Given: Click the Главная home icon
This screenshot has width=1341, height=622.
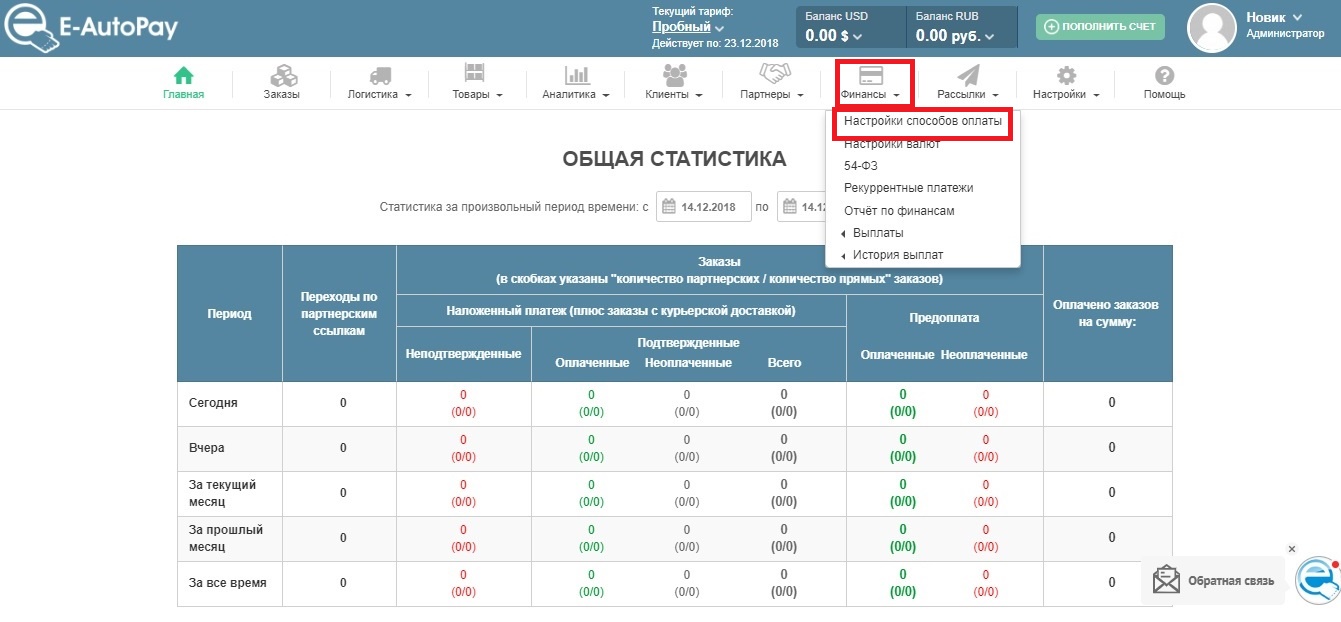Looking at the screenshot, I should [x=183, y=76].
